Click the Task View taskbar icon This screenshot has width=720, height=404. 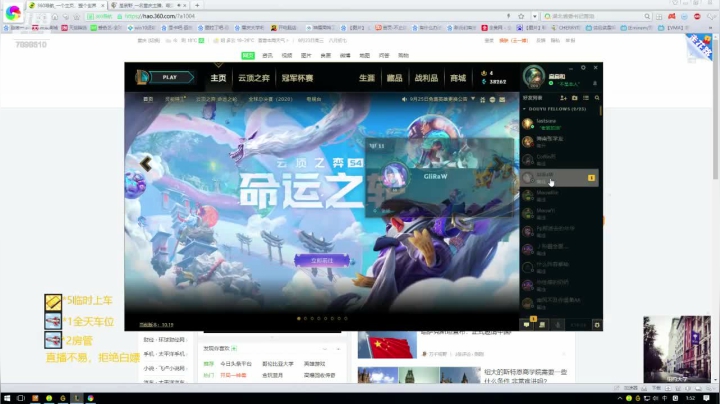coord(21,398)
